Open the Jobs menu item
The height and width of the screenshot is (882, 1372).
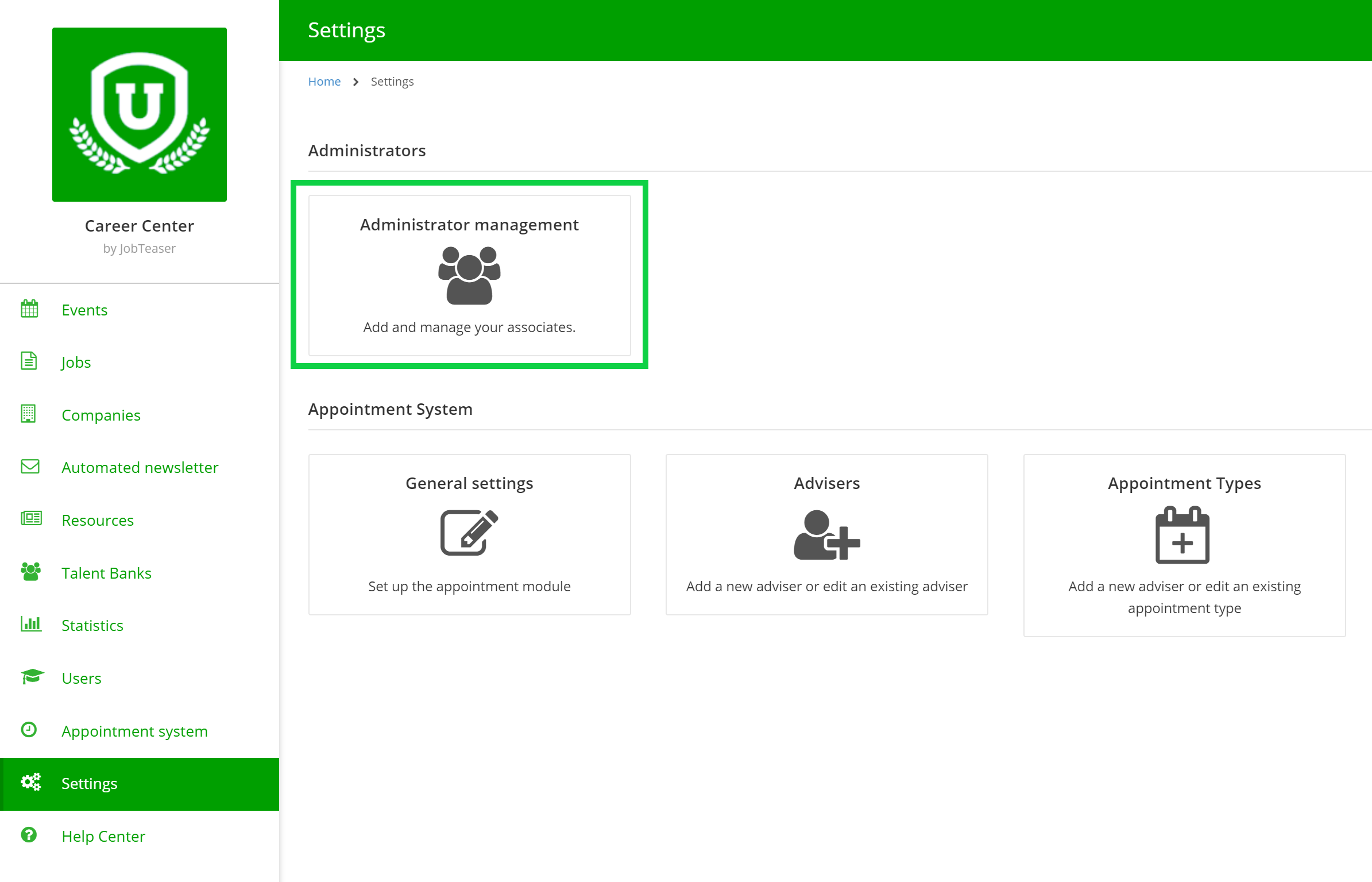tap(140, 362)
